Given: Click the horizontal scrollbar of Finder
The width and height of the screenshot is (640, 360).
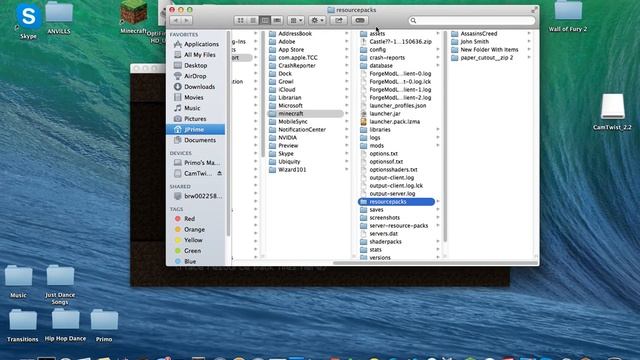Looking at the screenshot, I should click(x=435, y=263).
